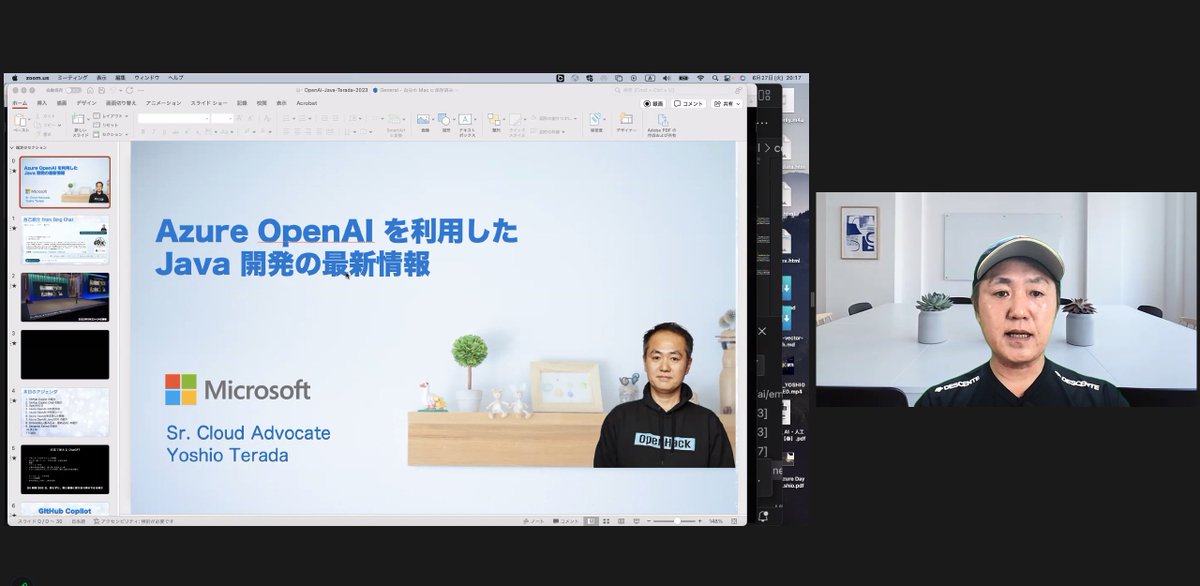Expand the 新しいスライド dropdown arrow
1200x586 pixels.
click(90, 118)
